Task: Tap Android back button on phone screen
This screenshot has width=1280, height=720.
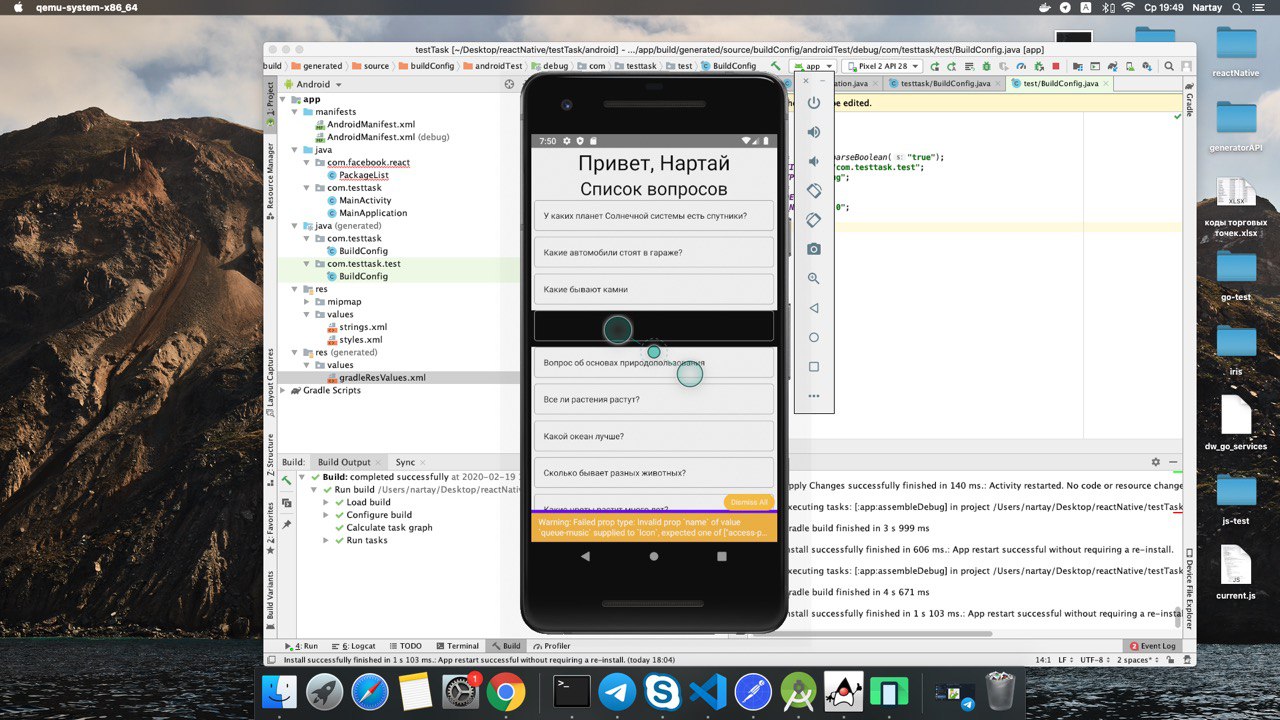Action: 585,556
